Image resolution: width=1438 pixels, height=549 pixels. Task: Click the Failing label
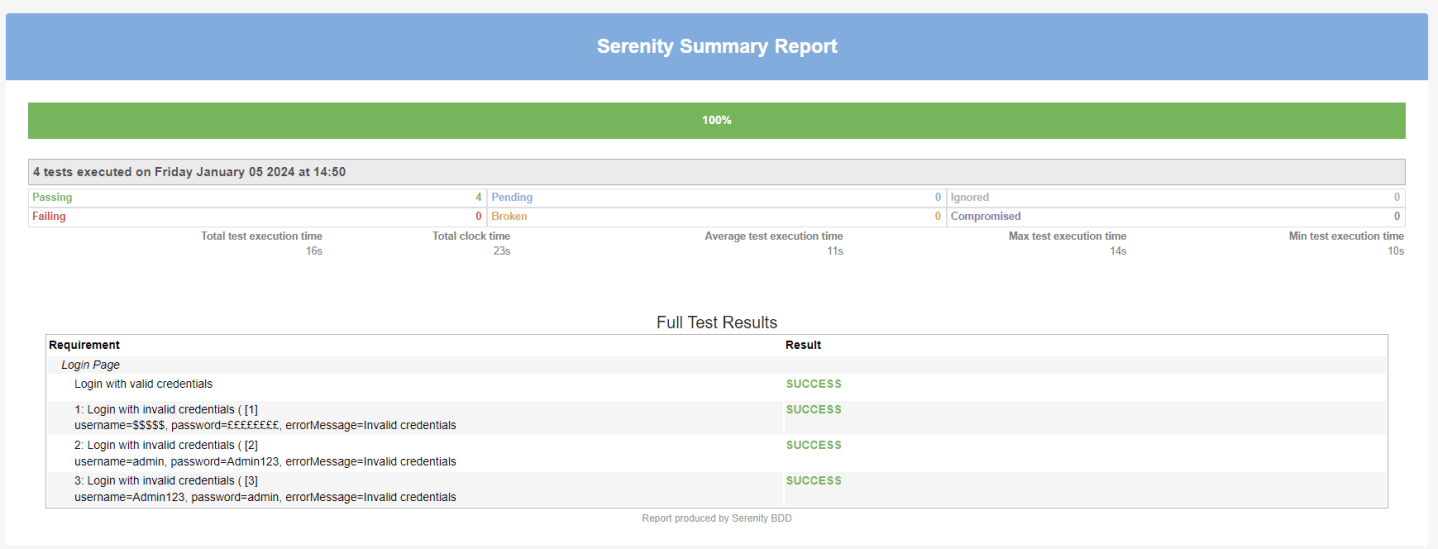(x=49, y=216)
